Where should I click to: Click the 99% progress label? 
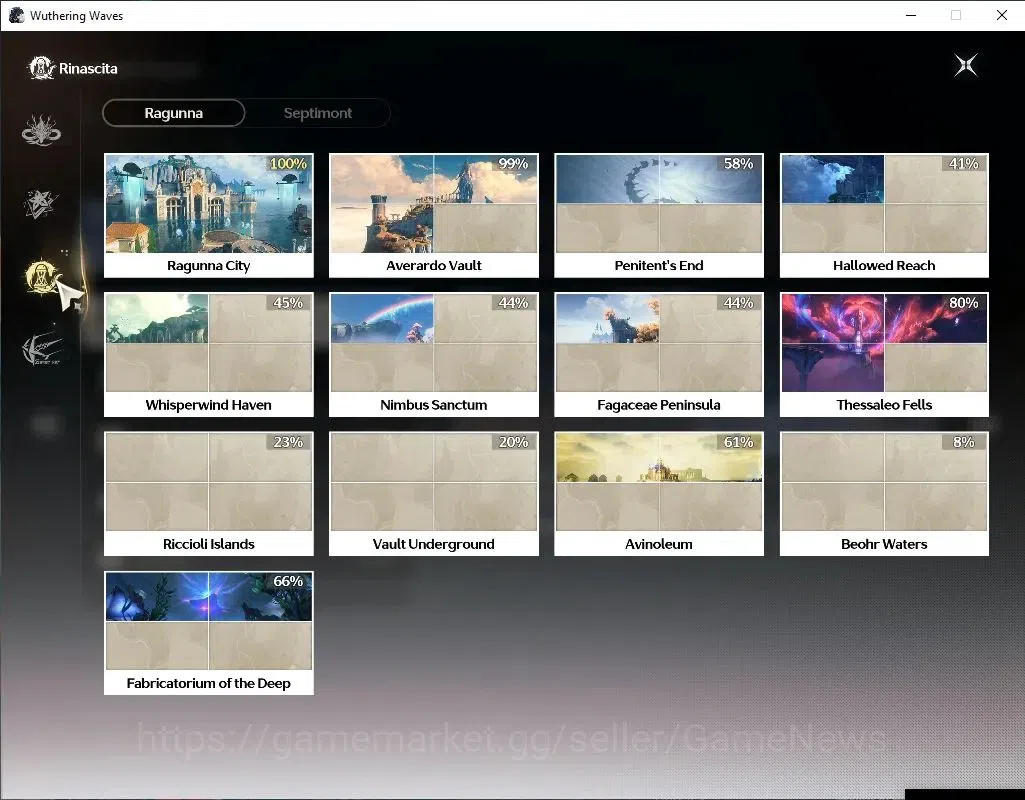tap(513, 163)
